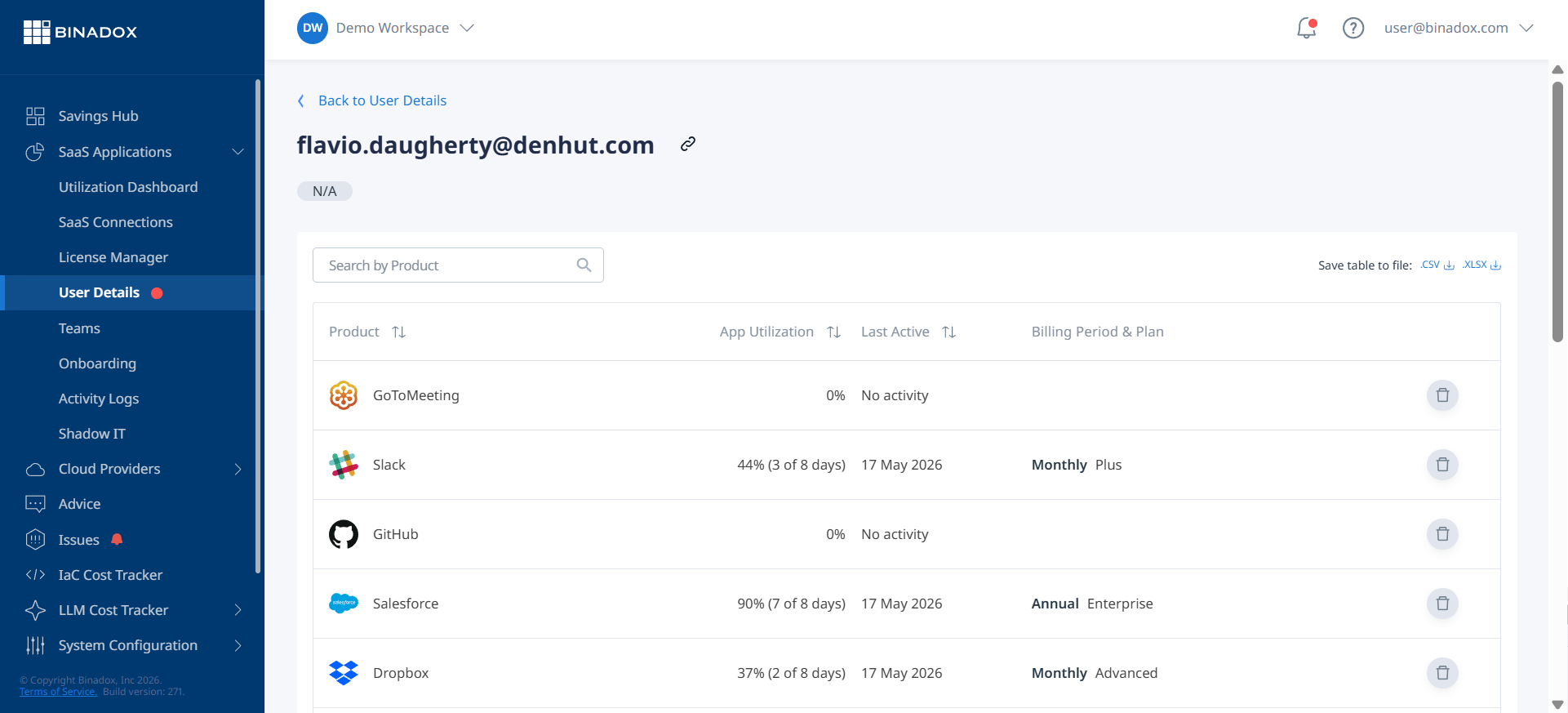The width and height of the screenshot is (1568, 713).
Task: Click the GoToMeeting product name
Action: (x=416, y=395)
